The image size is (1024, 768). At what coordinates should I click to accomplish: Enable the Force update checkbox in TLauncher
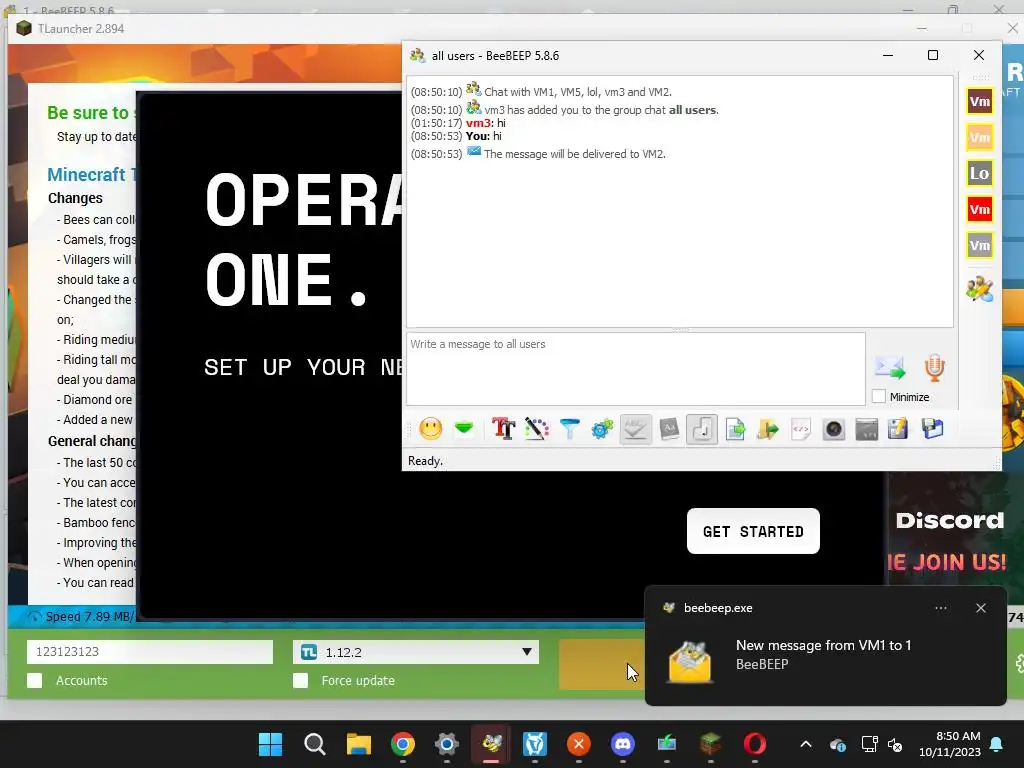click(300, 680)
